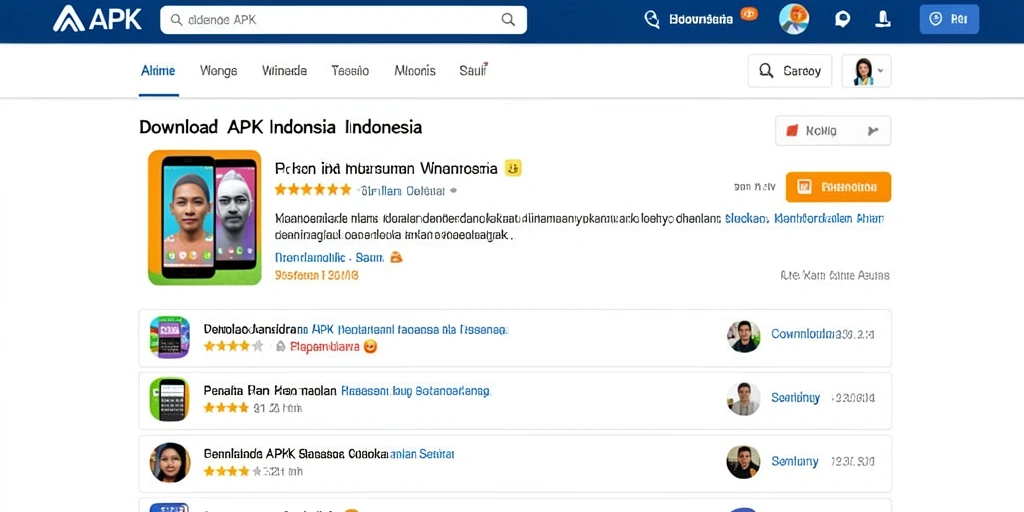Open the round user avatar in the header

(x=794, y=19)
